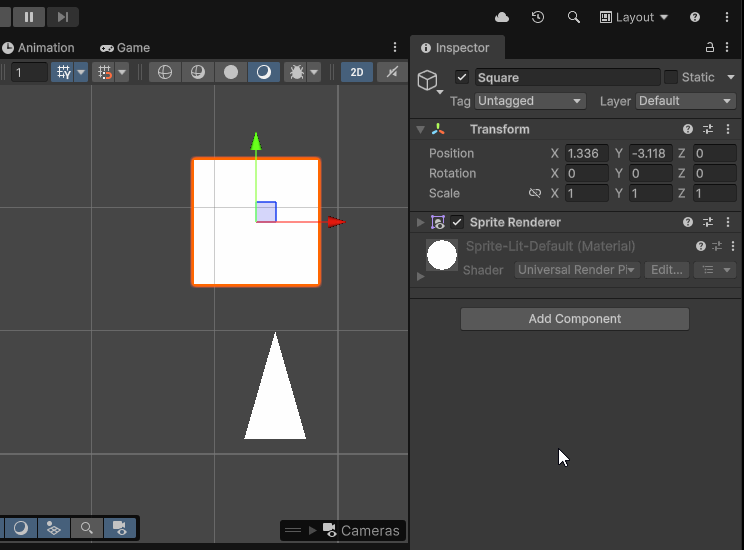Toggle grid visibility in Scene view
The height and width of the screenshot is (550, 744).
(63, 73)
